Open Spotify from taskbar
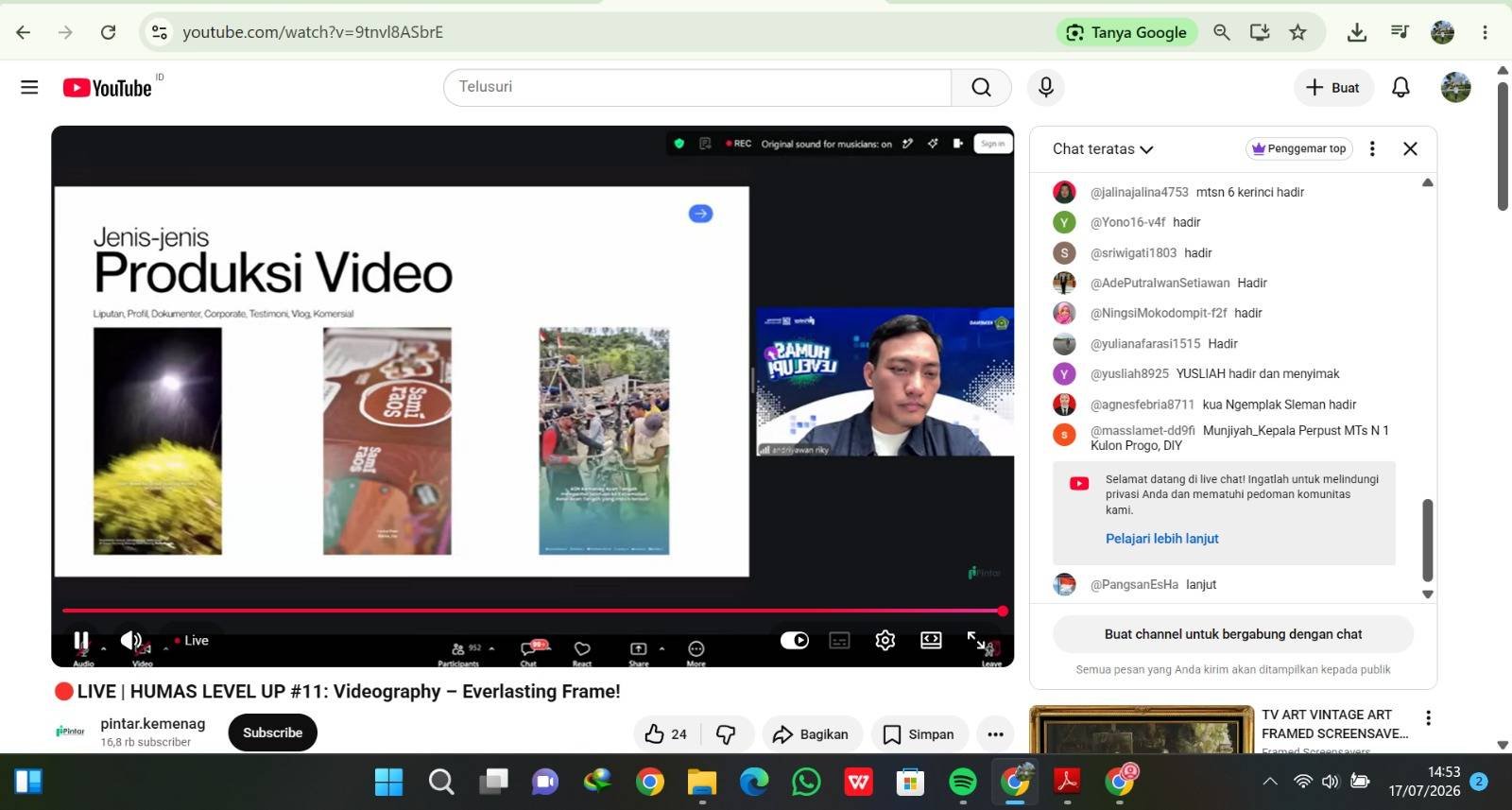Image resolution: width=1512 pixels, height=810 pixels. tap(962, 782)
